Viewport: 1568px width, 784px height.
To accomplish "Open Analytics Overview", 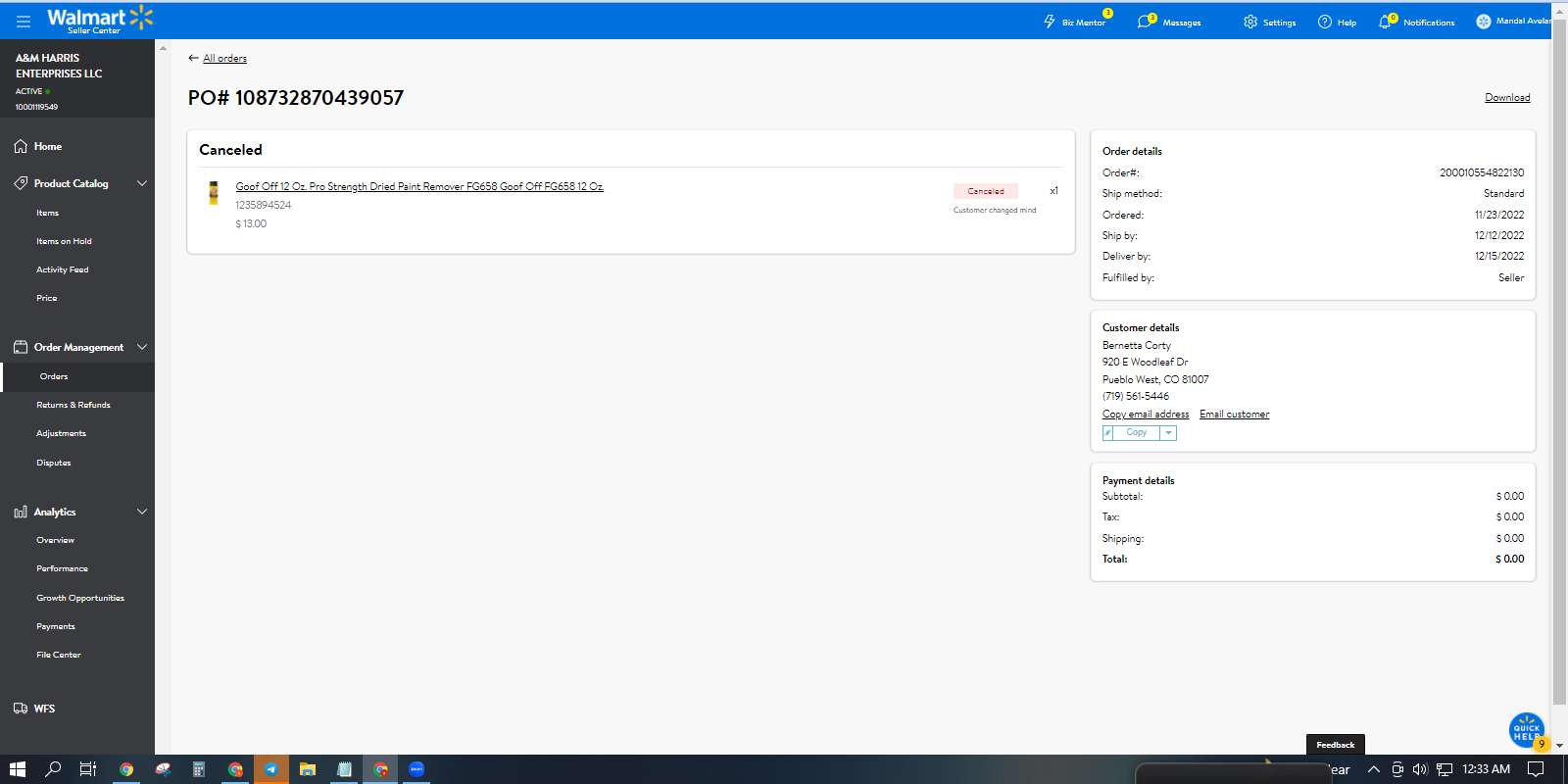I will [55, 540].
